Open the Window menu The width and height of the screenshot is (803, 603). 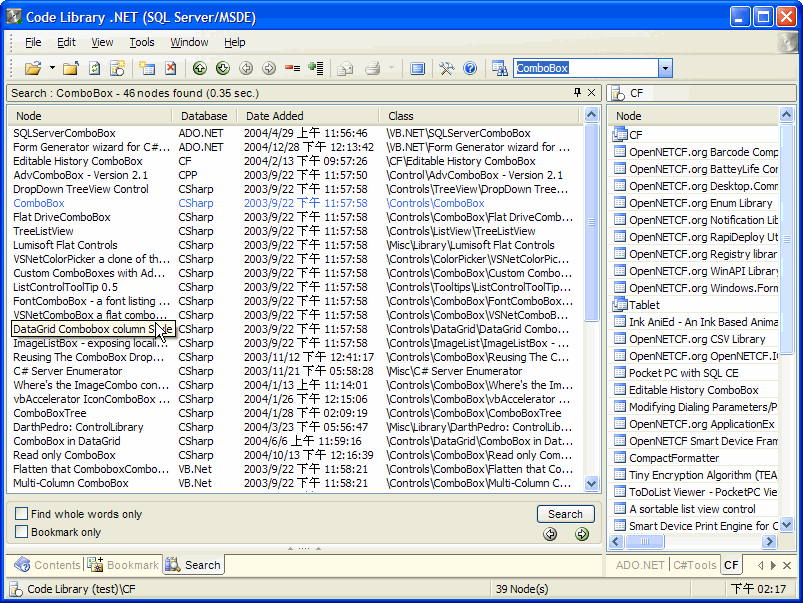(x=189, y=42)
